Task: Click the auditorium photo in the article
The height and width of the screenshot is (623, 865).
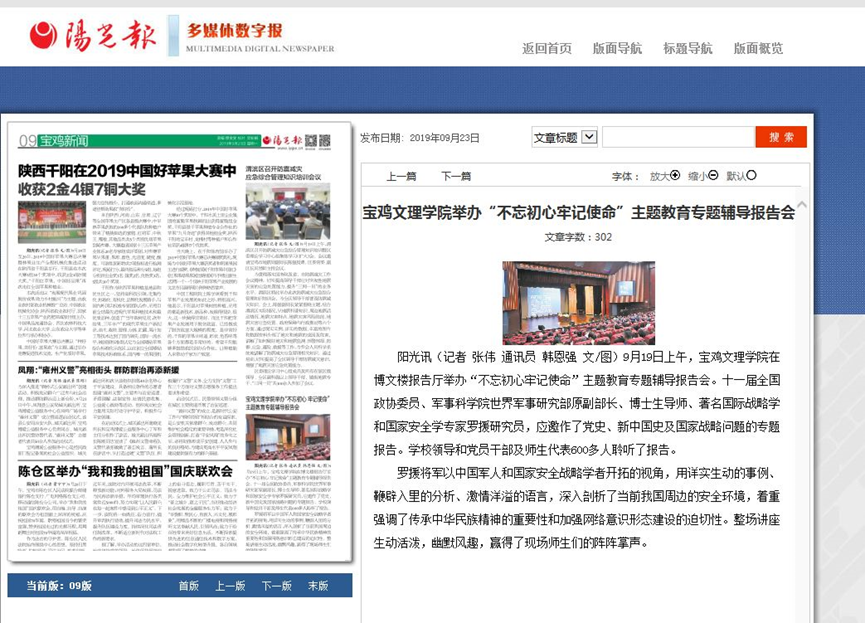Action: point(579,303)
